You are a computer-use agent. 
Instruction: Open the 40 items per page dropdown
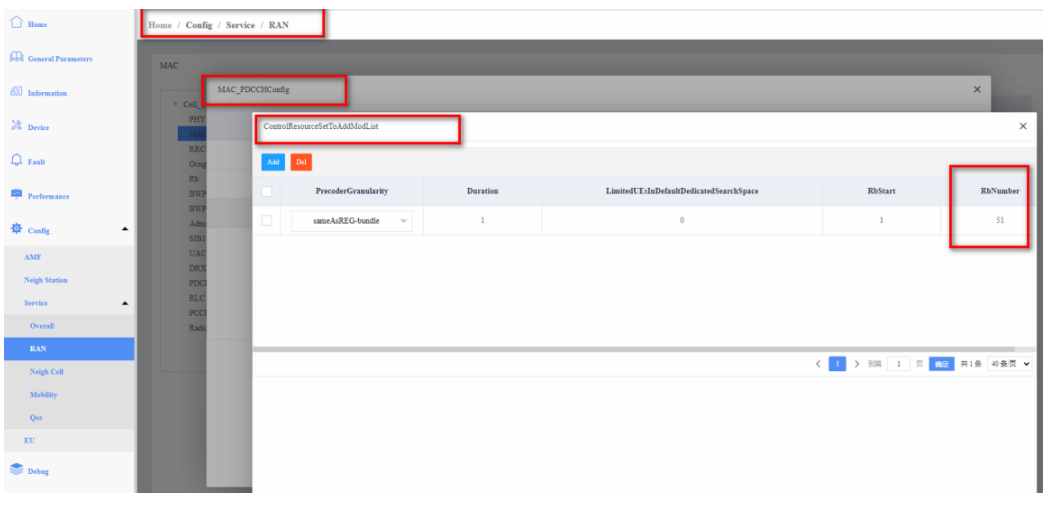(x=1010, y=364)
